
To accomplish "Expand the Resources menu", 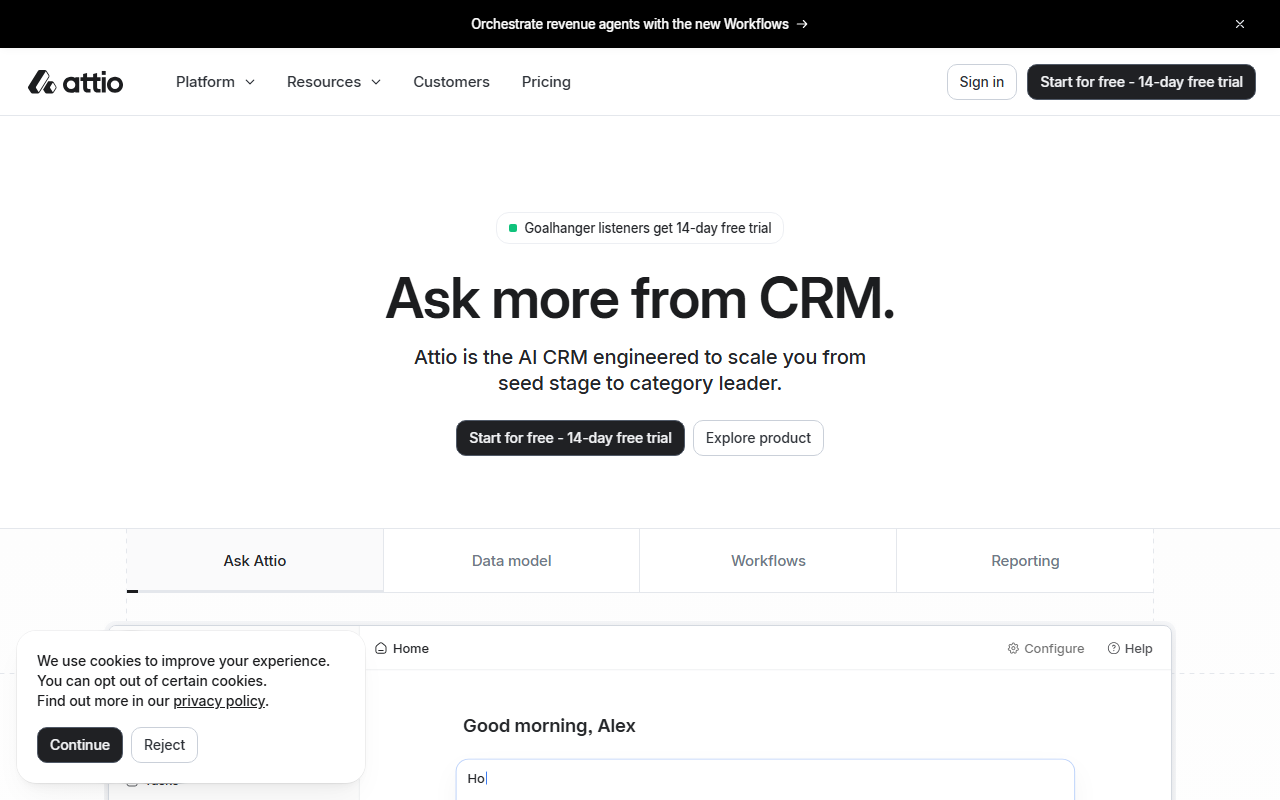I will click(334, 82).
